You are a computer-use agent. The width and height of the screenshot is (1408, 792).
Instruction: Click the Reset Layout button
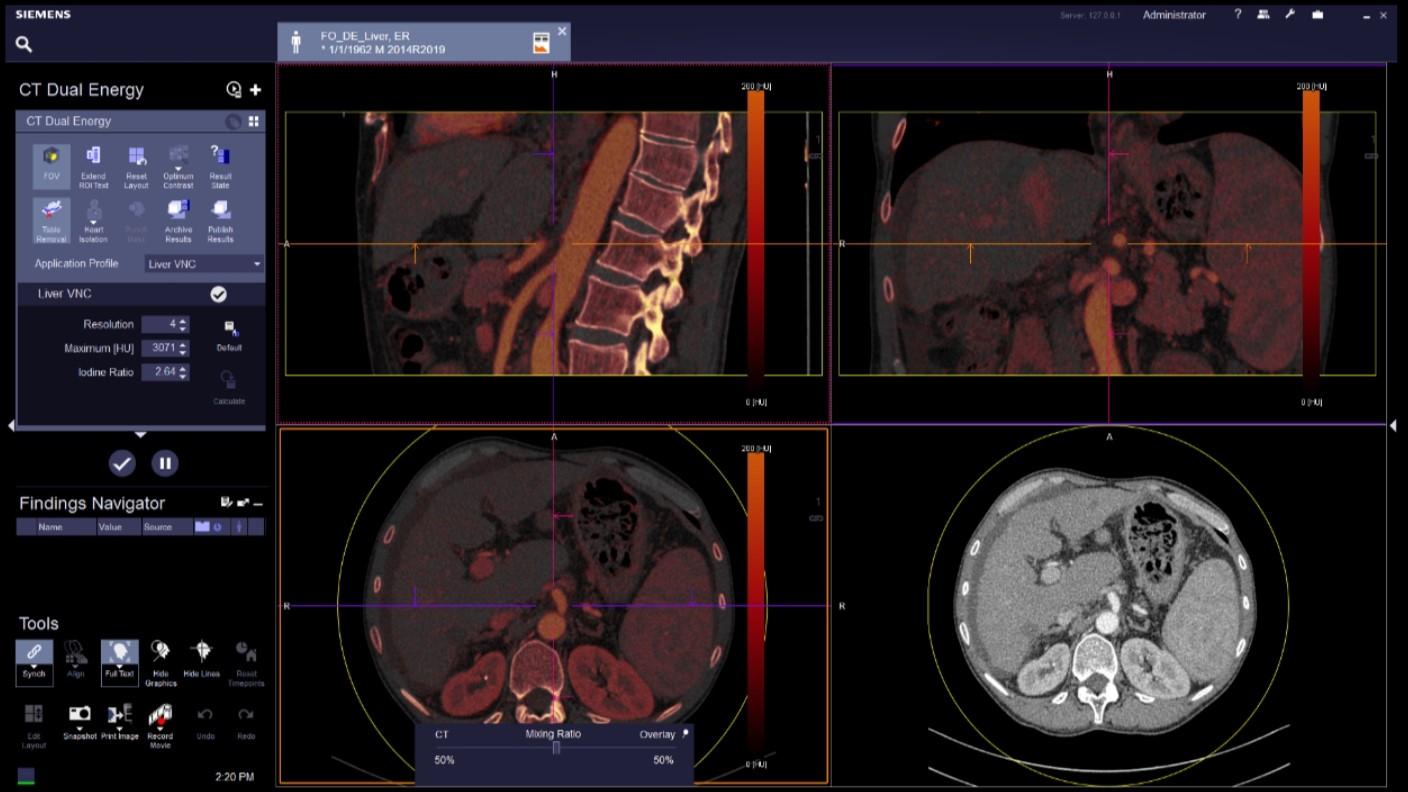click(135, 162)
